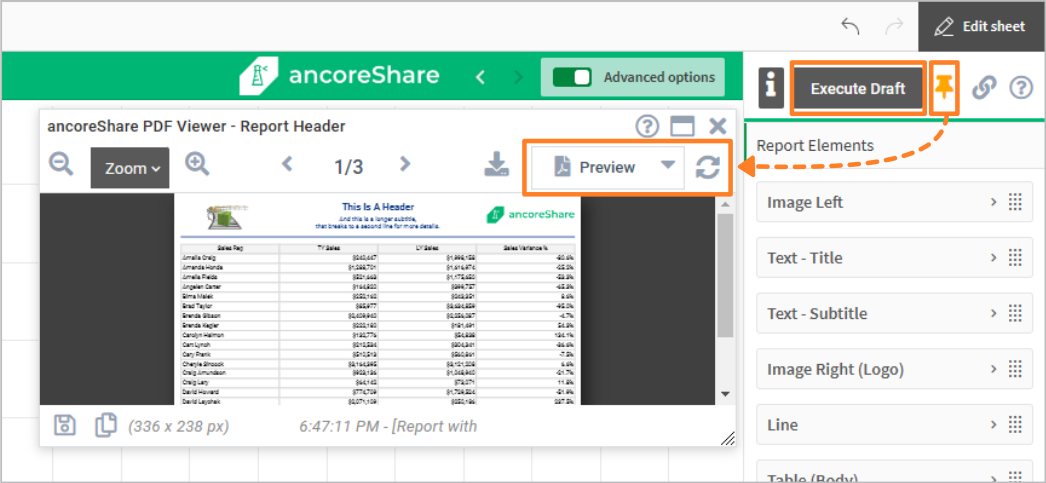Close the ancoreShare PDF Viewer

pos(717,125)
